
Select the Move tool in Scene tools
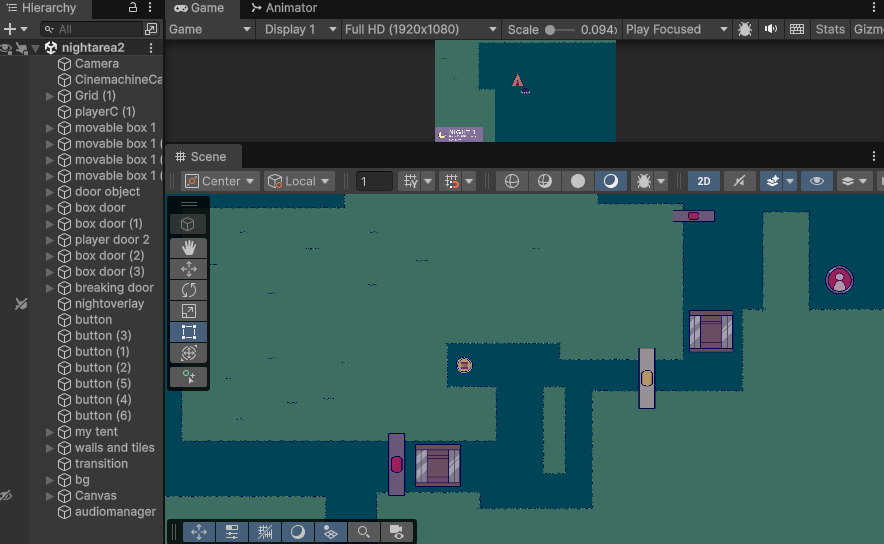point(188,268)
